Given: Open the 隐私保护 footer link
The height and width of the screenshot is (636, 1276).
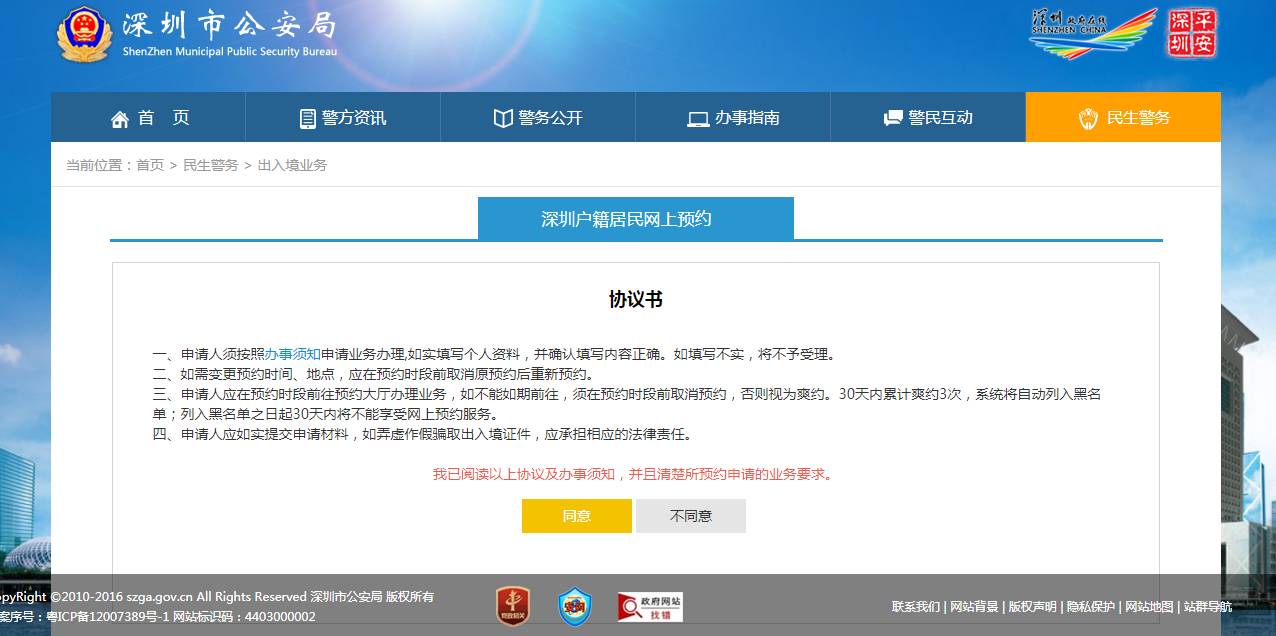Looking at the screenshot, I should pos(1090,607).
